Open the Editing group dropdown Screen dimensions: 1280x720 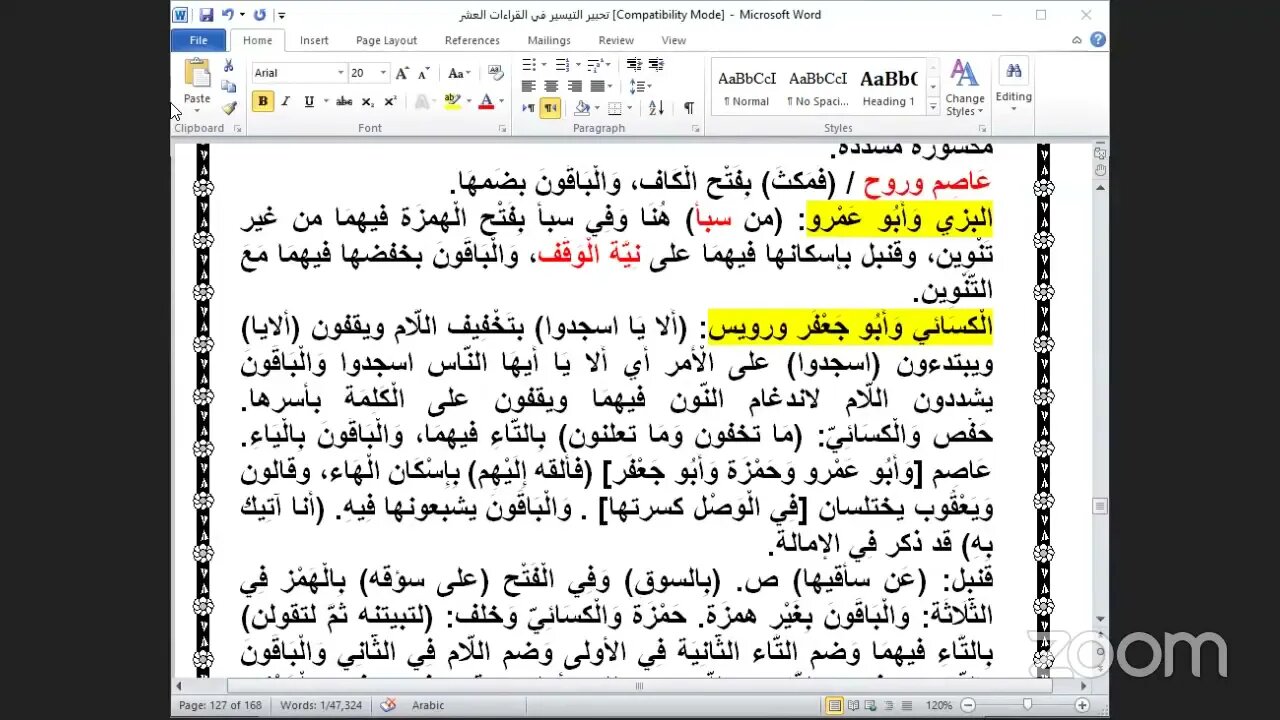1013,84
